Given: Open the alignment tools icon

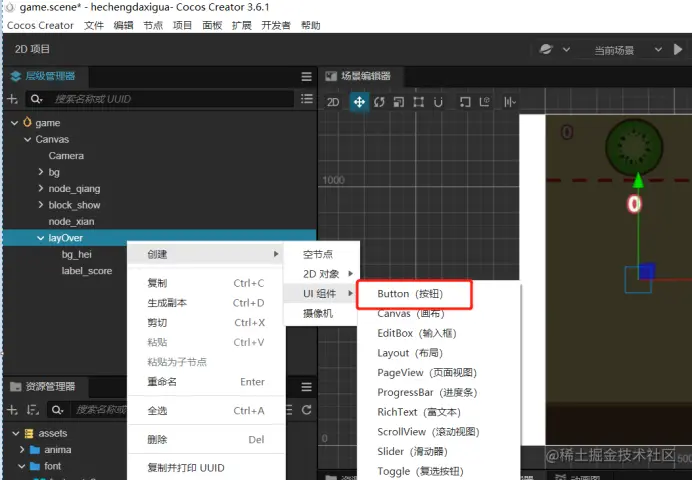Looking at the screenshot, I should pyautogui.click(x=510, y=102).
